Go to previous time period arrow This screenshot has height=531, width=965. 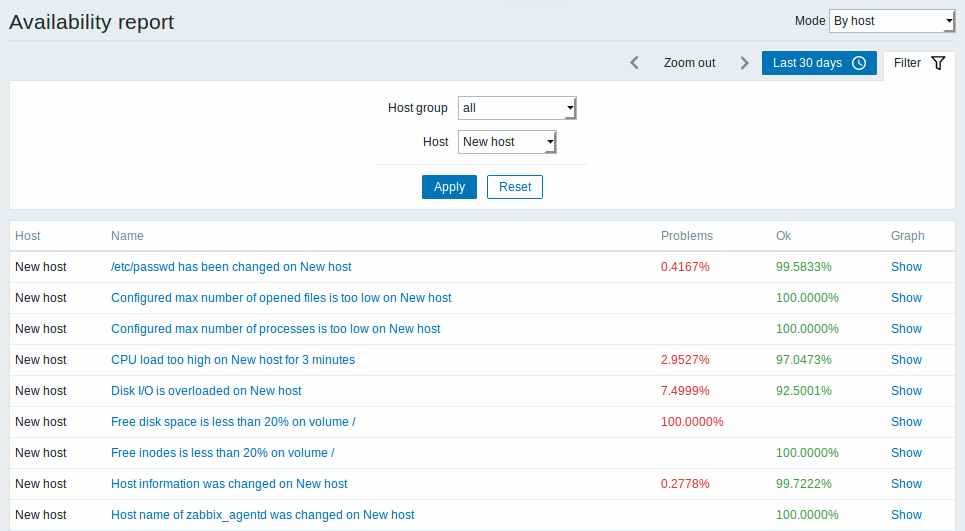coord(635,63)
